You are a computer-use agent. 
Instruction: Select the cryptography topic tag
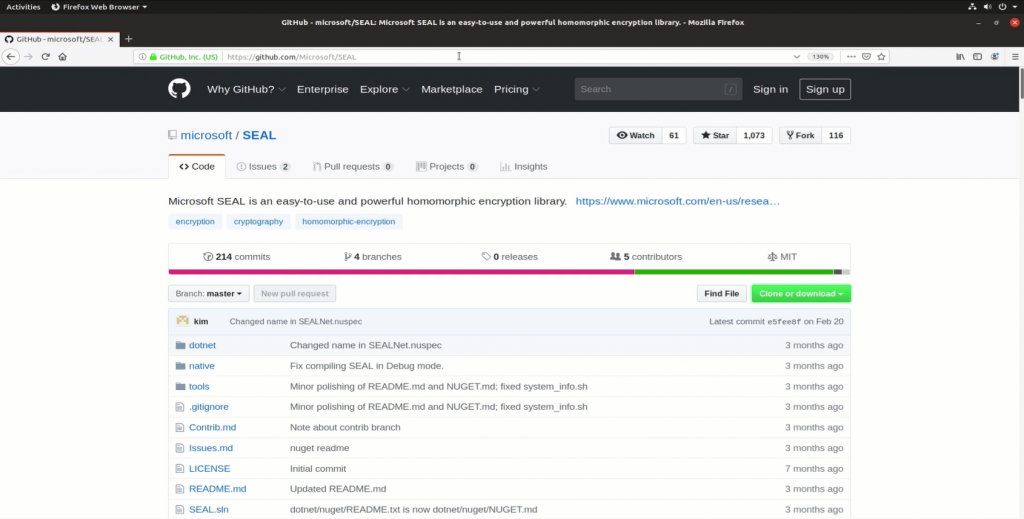click(259, 221)
